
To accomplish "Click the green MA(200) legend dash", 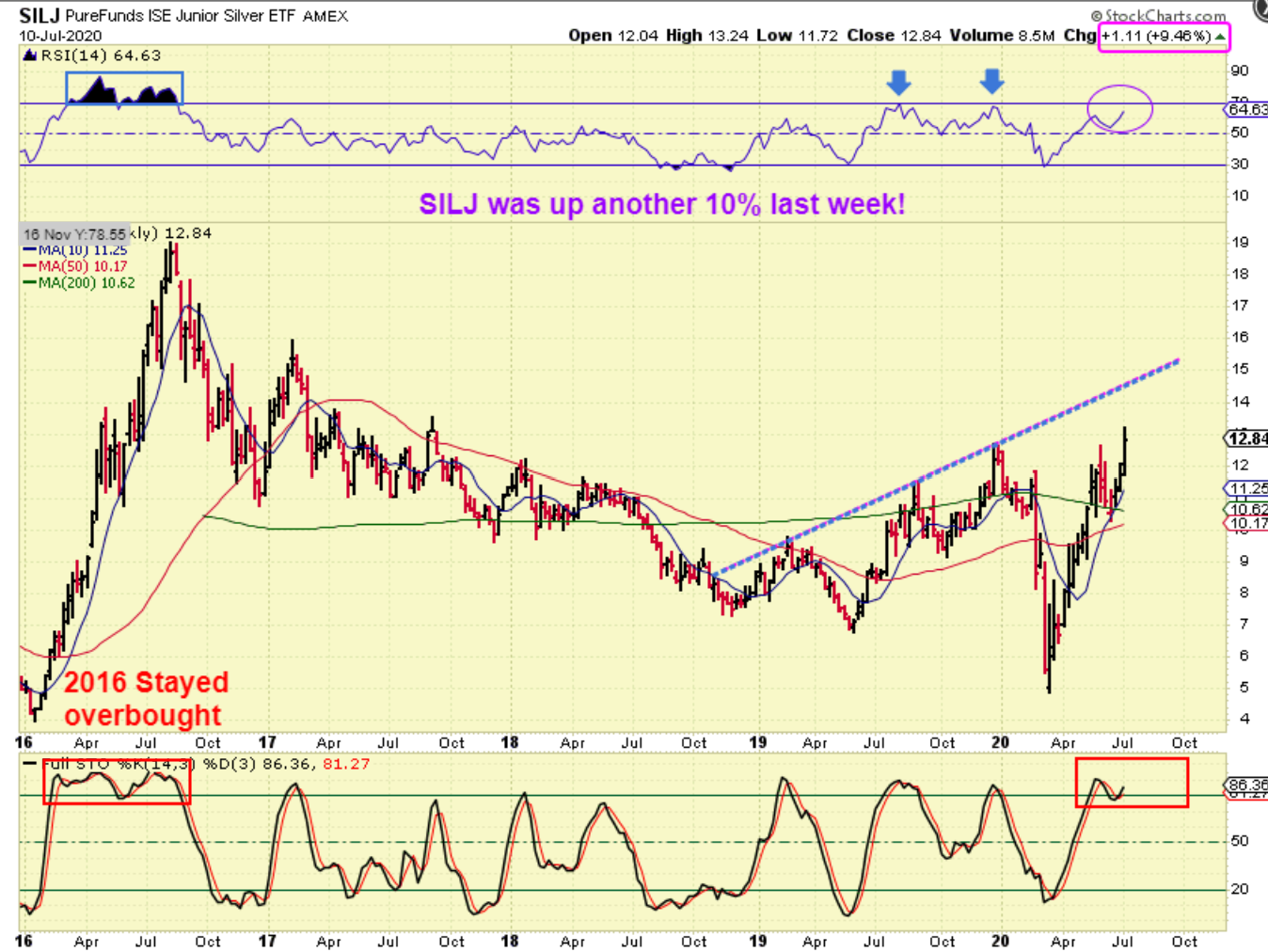I will pos(30,282).
